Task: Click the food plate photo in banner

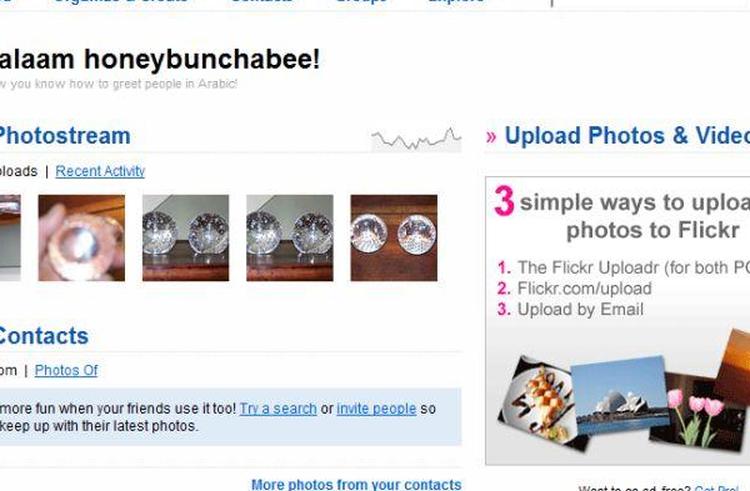Action: tap(540, 403)
